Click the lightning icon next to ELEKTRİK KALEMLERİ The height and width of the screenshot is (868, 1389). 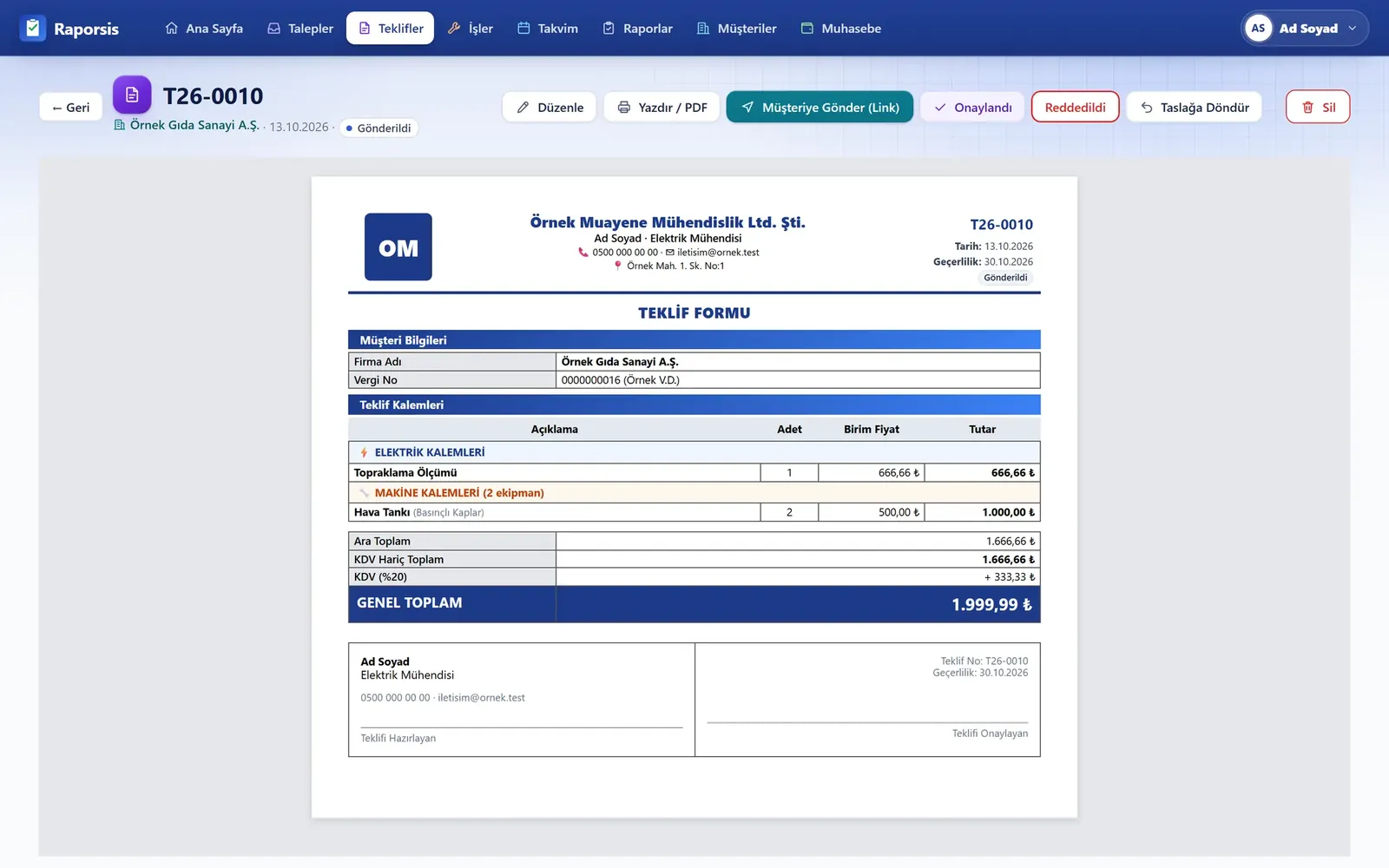(364, 452)
